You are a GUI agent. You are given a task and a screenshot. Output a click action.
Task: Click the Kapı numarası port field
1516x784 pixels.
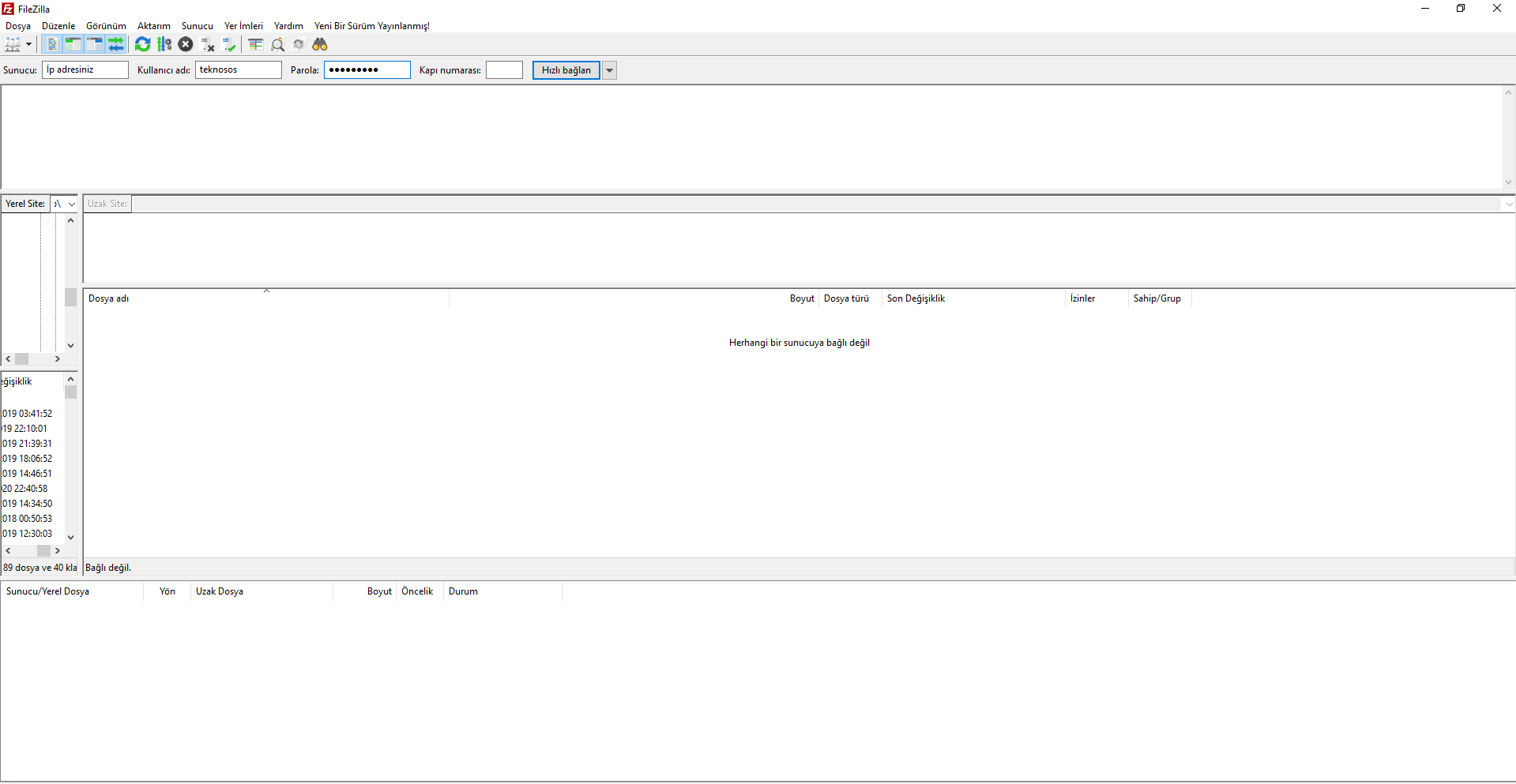pyautogui.click(x=504, y=69)
